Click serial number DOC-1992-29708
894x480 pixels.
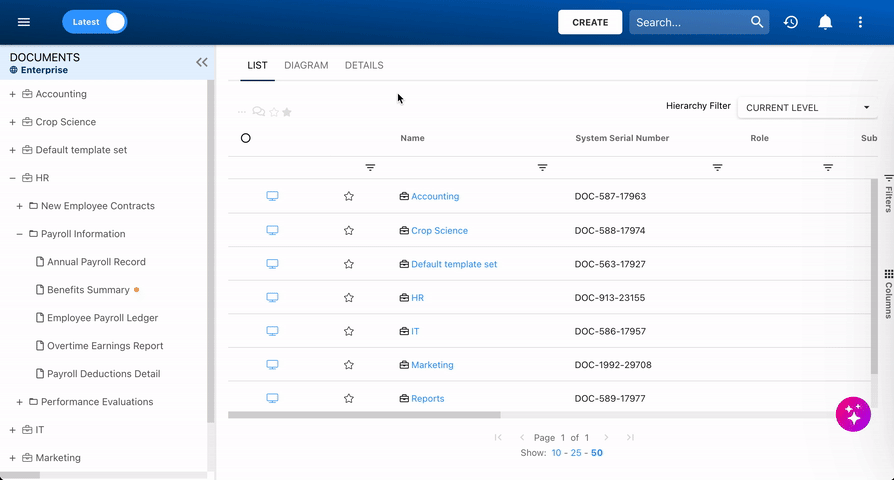tap(613, 365)
